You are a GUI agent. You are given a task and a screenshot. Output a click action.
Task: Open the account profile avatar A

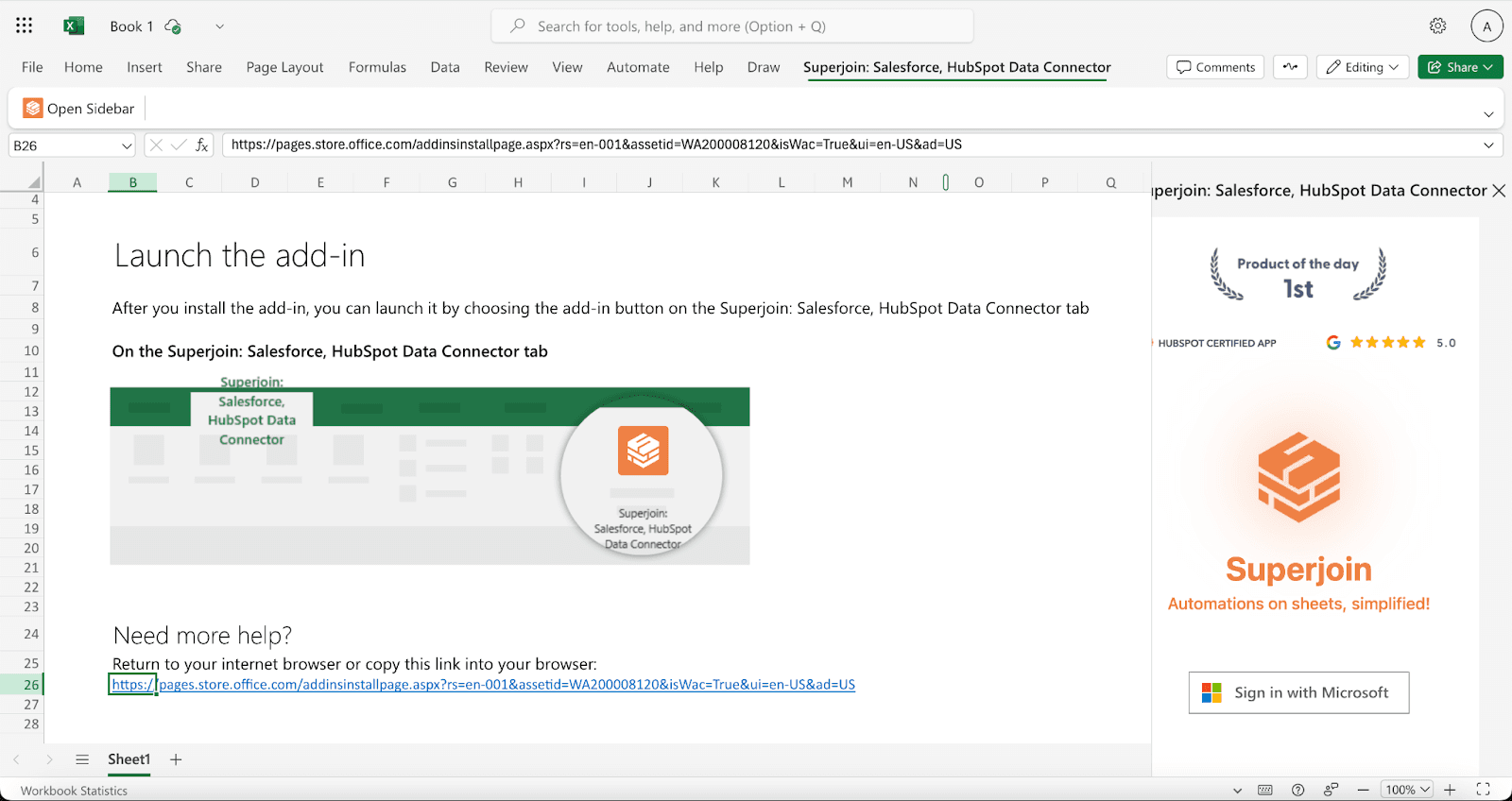click(1486, 26)
